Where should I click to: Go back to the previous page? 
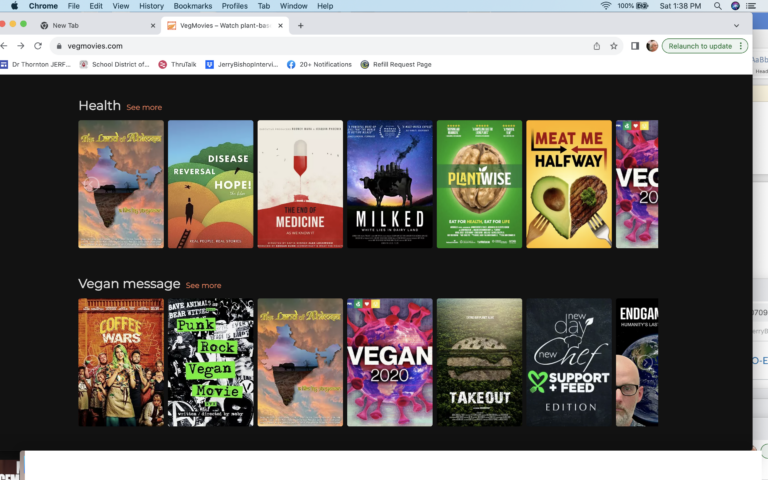click(4, 46)
